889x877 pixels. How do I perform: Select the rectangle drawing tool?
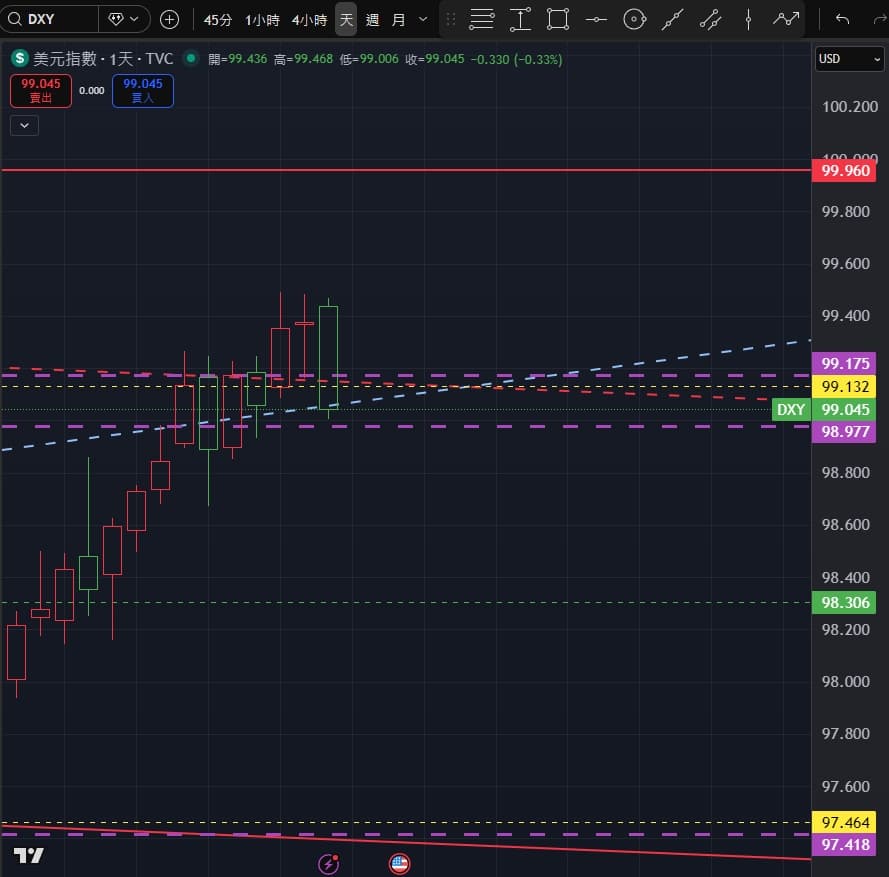558,19
